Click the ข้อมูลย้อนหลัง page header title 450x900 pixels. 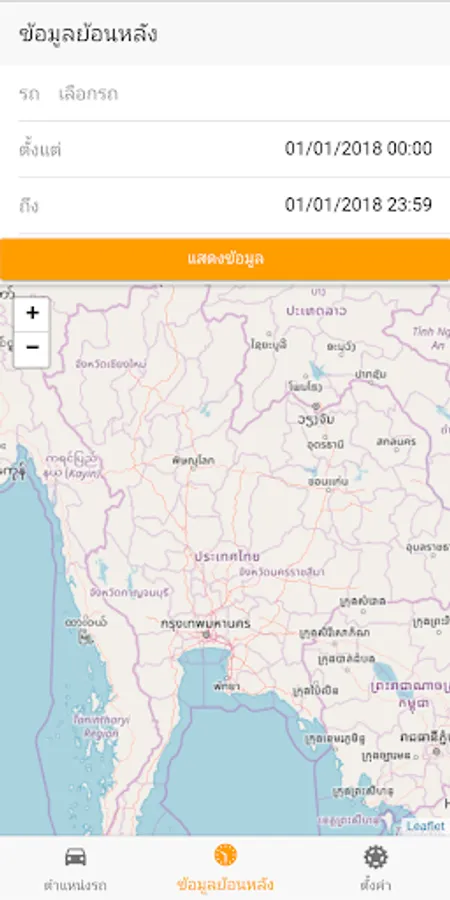pos(88,34)
